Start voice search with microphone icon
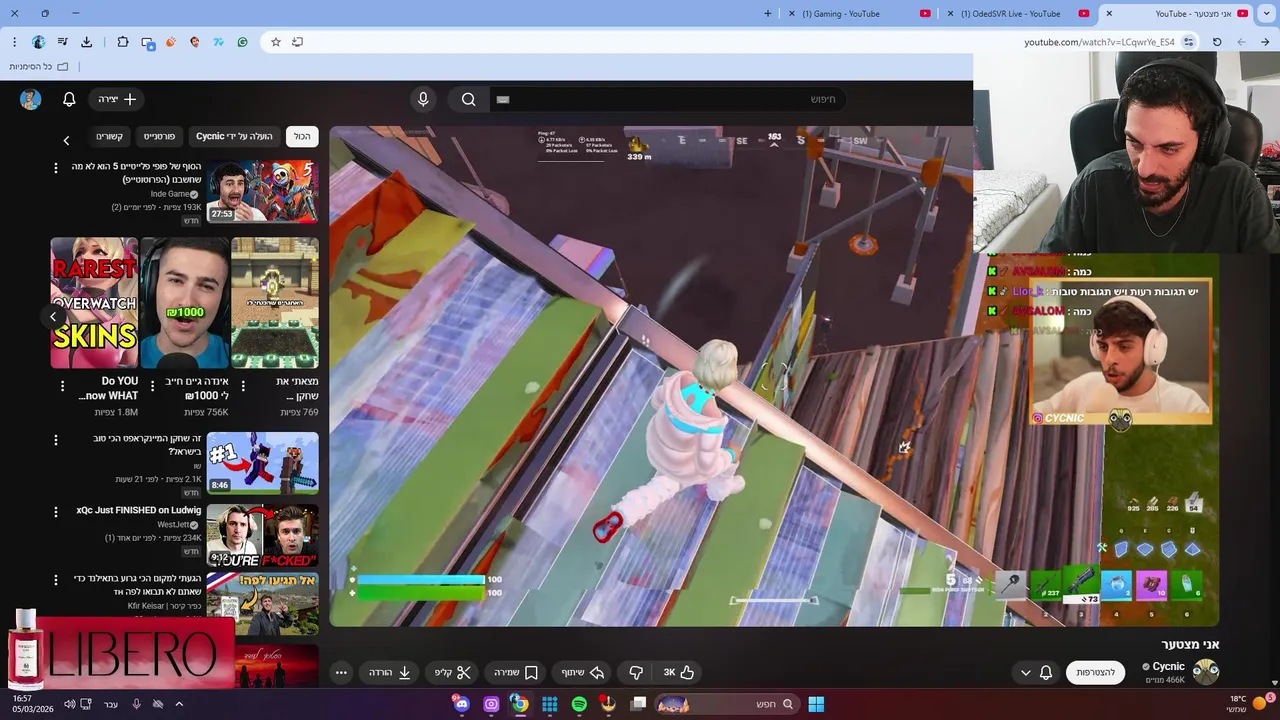 [x=423, y=99]
